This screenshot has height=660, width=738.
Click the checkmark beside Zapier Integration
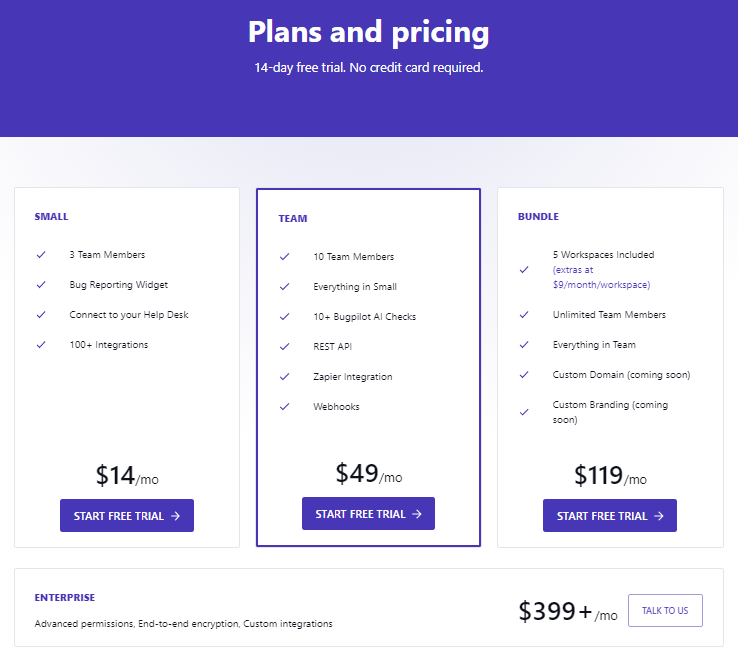284,377
